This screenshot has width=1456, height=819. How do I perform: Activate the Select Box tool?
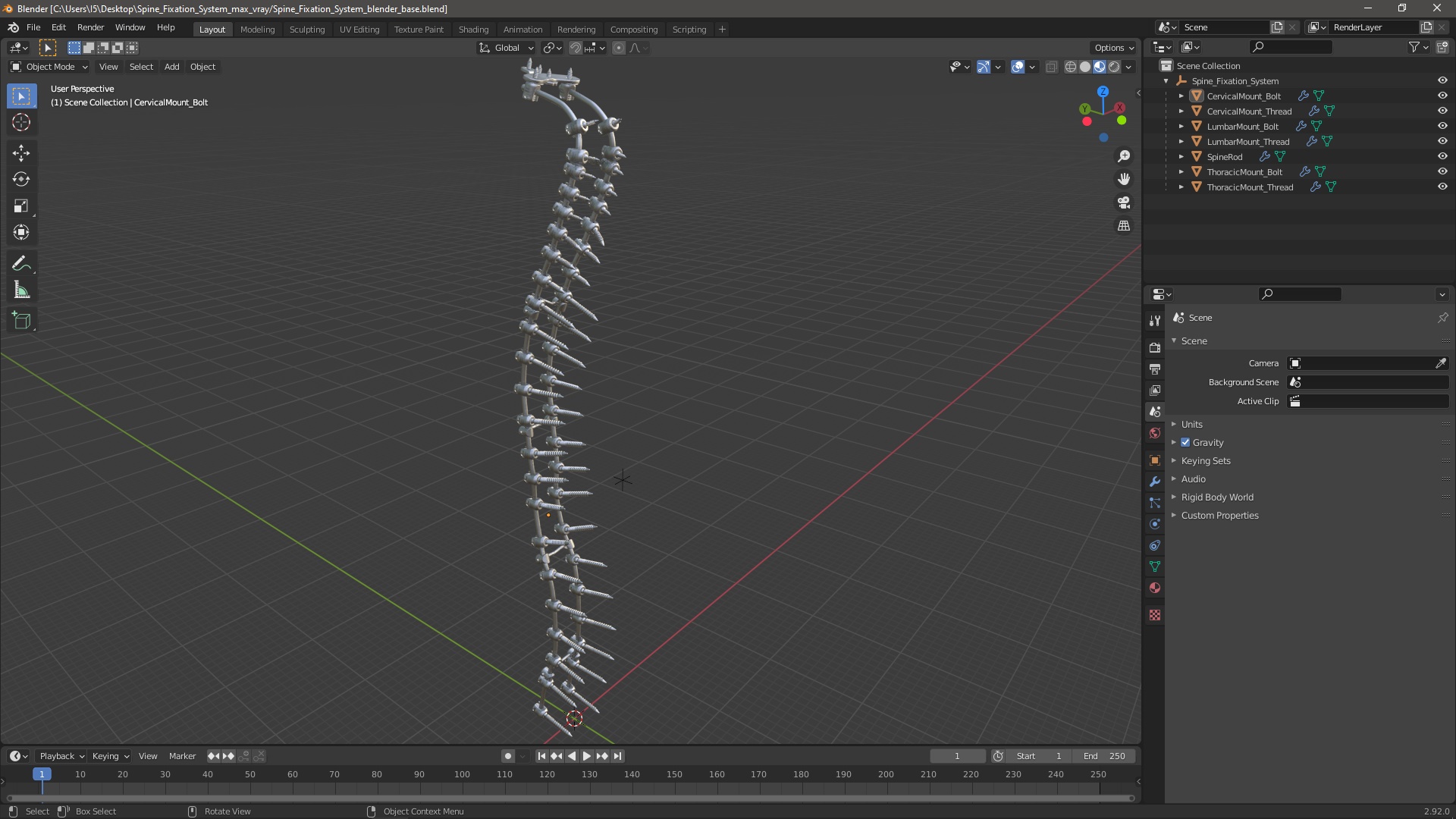point(21,96)
